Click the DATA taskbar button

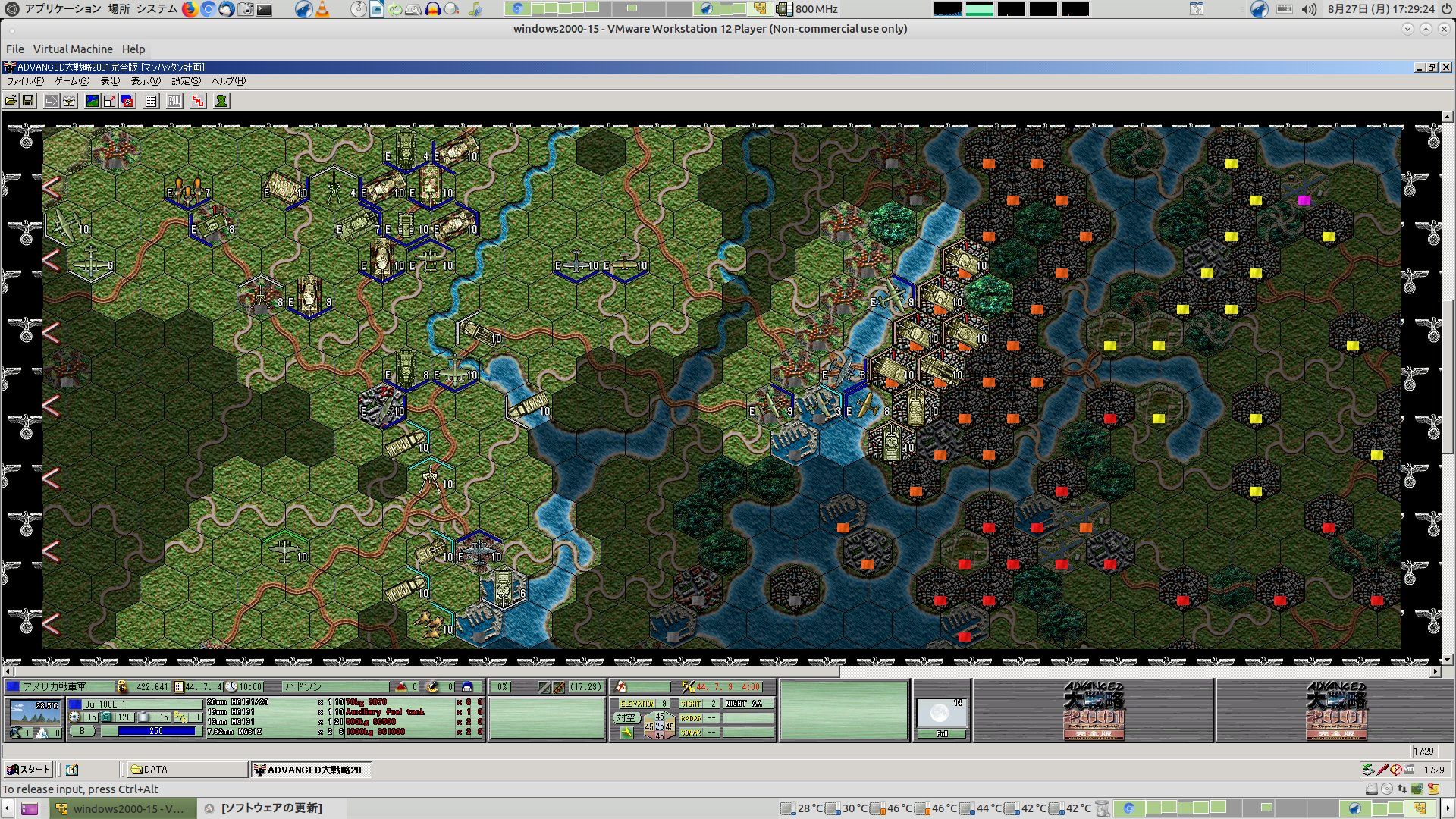click(x=187, y=770)
